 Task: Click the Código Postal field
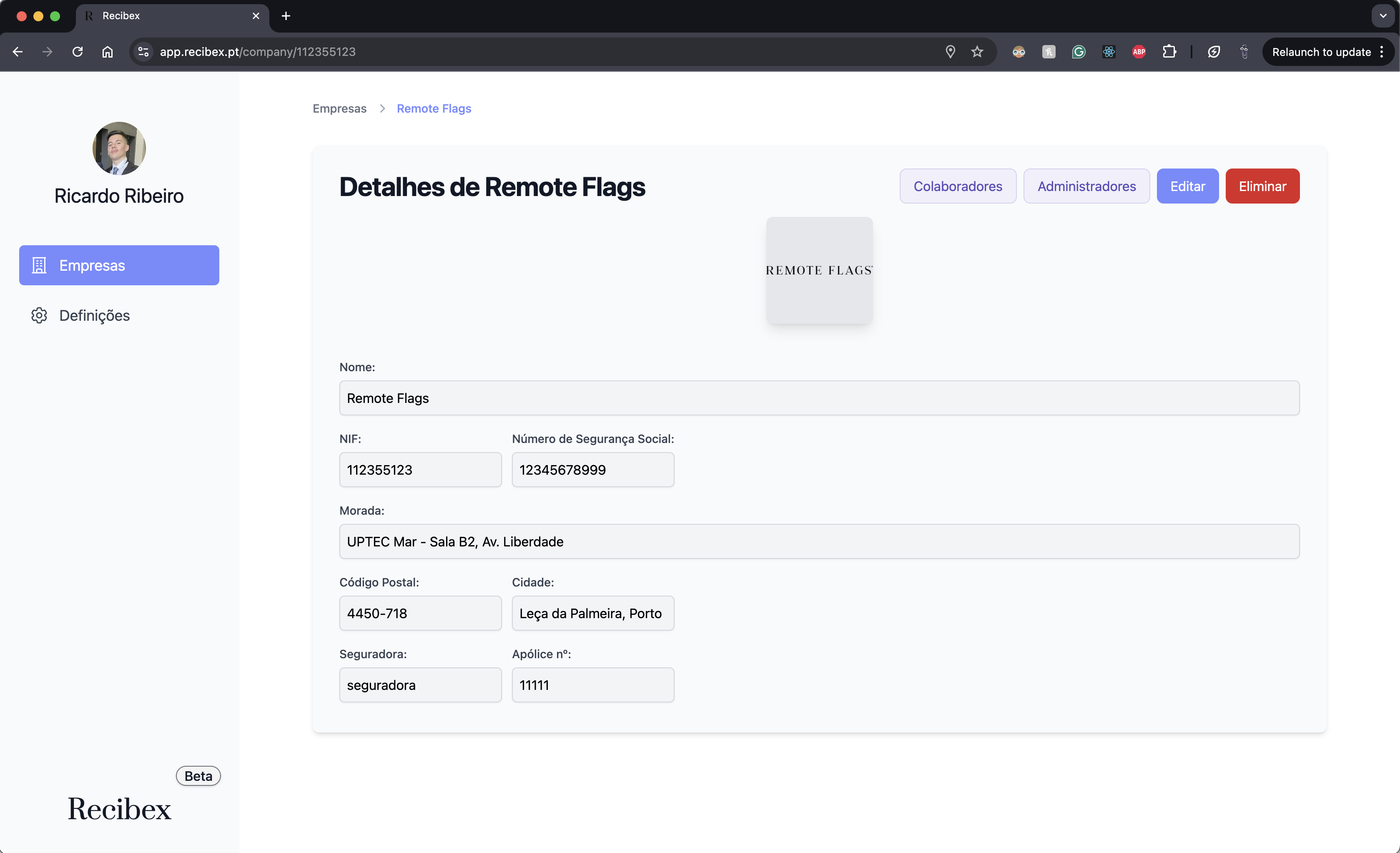420,613
